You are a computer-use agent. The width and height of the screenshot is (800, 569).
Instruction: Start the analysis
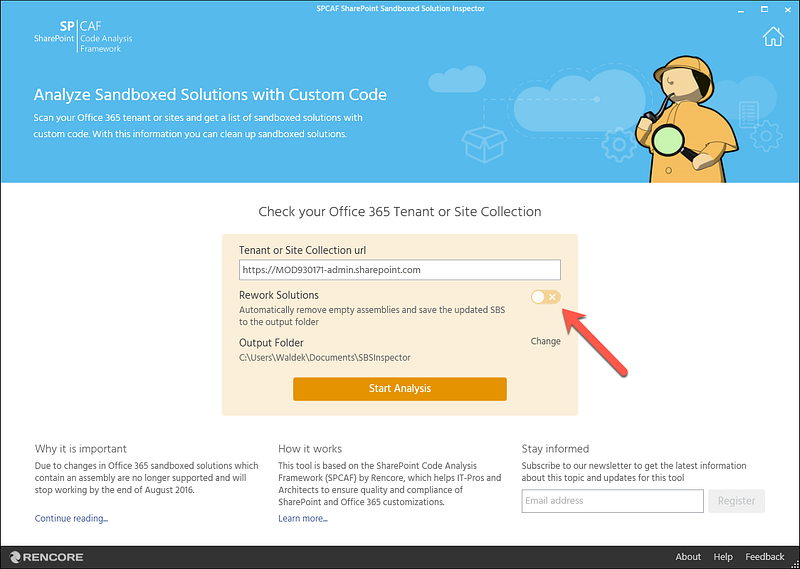(399, 389)
